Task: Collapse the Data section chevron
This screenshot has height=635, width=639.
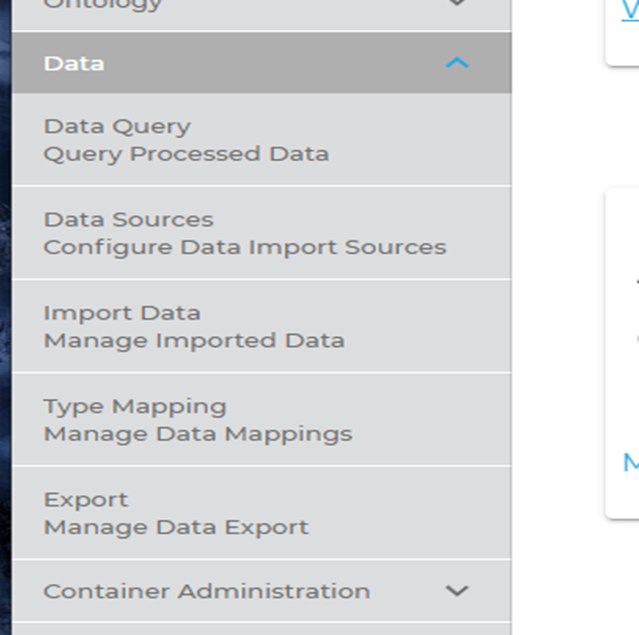Action: (x=457, y=63)
